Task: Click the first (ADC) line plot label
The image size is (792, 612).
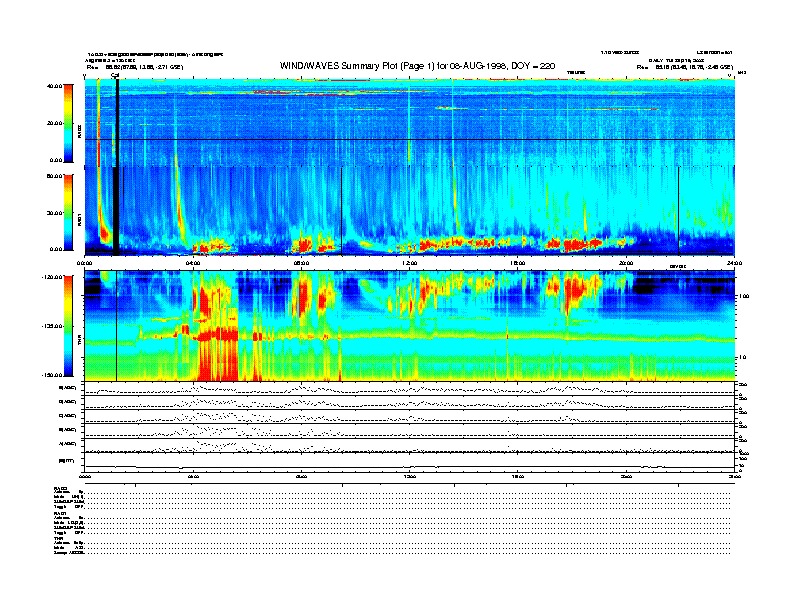Action: [68, 388]
